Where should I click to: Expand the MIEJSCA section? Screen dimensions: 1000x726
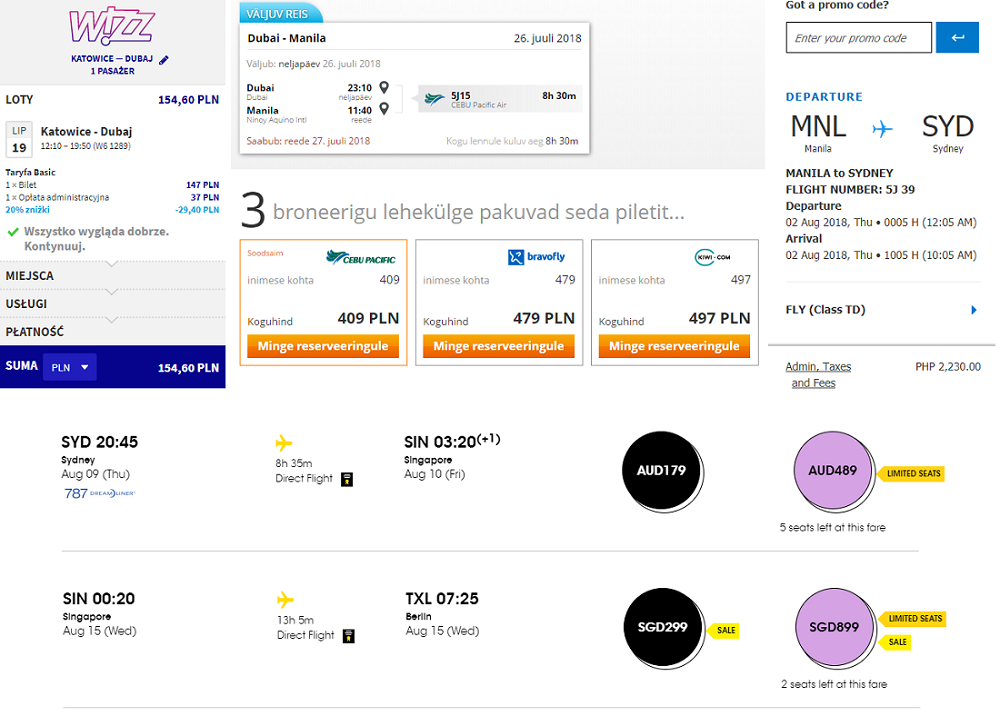(112, 276)
